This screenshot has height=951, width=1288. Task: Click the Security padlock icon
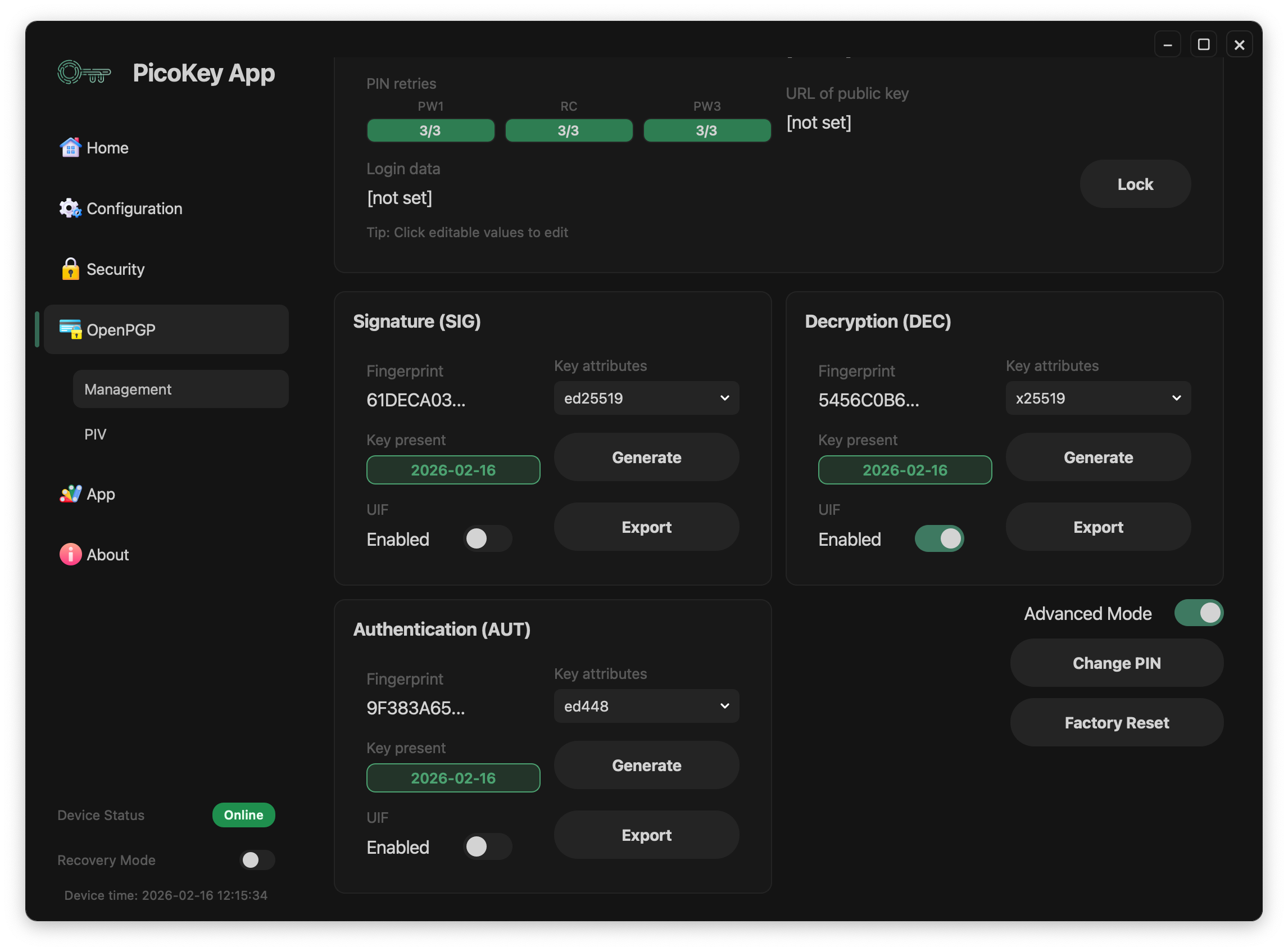[x=70, y=269]
